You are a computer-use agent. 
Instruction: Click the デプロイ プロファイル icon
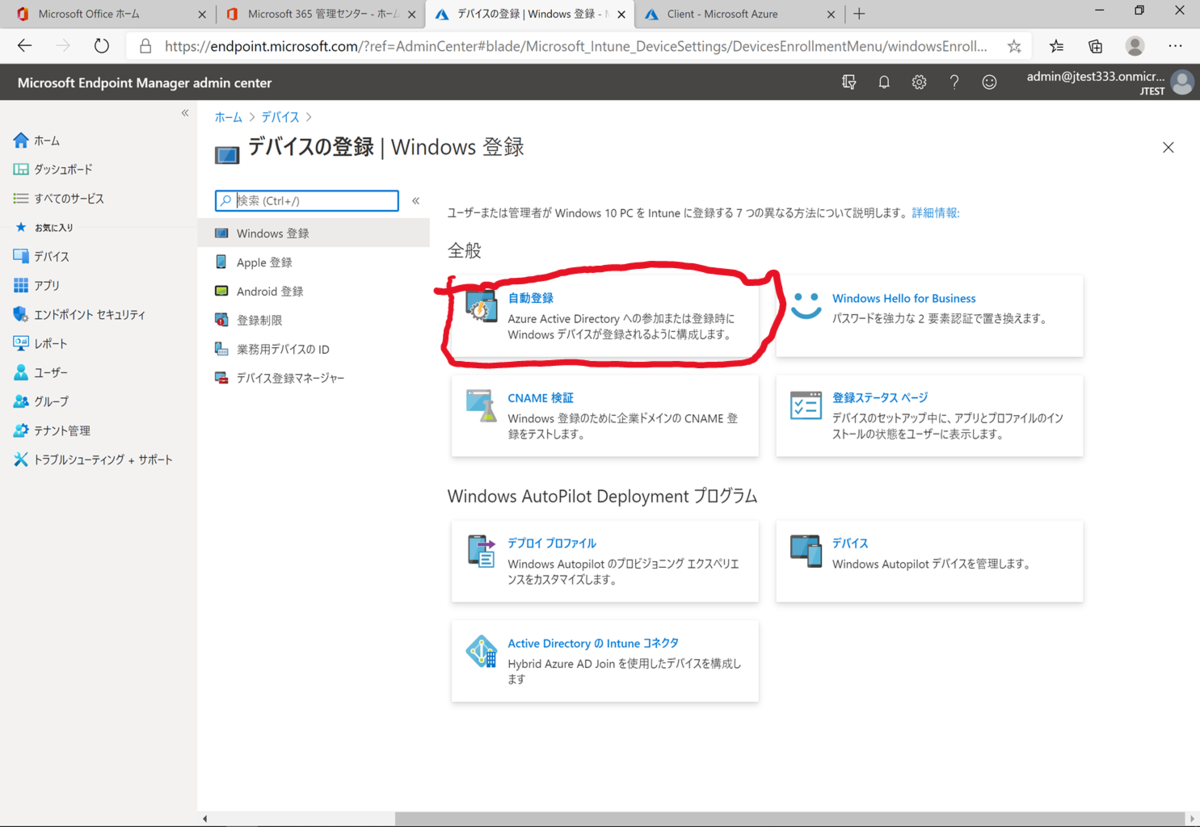tap(481, 551)
